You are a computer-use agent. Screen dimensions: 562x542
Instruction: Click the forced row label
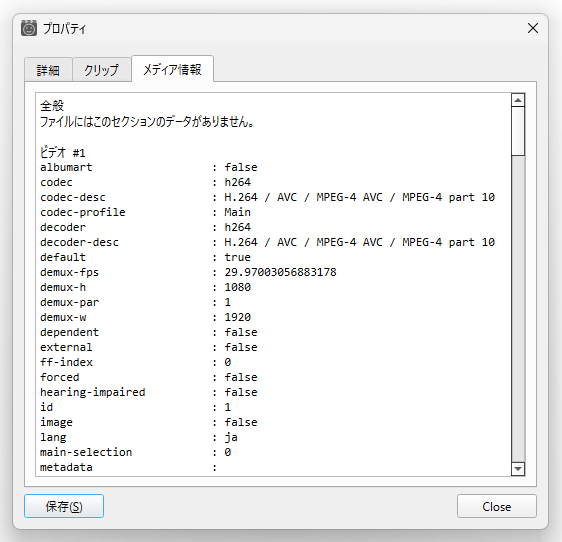59,377
